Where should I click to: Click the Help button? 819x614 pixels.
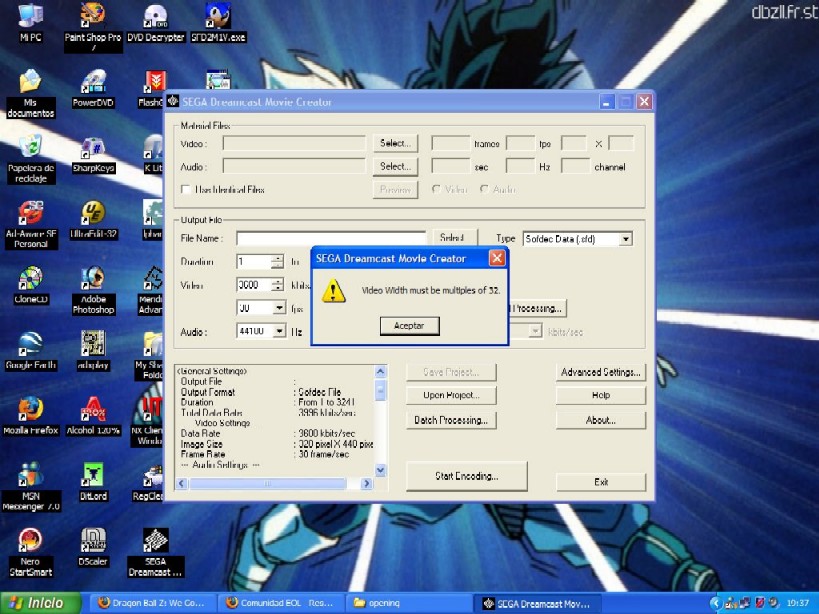pyautogui.click(x=601, y=395)
